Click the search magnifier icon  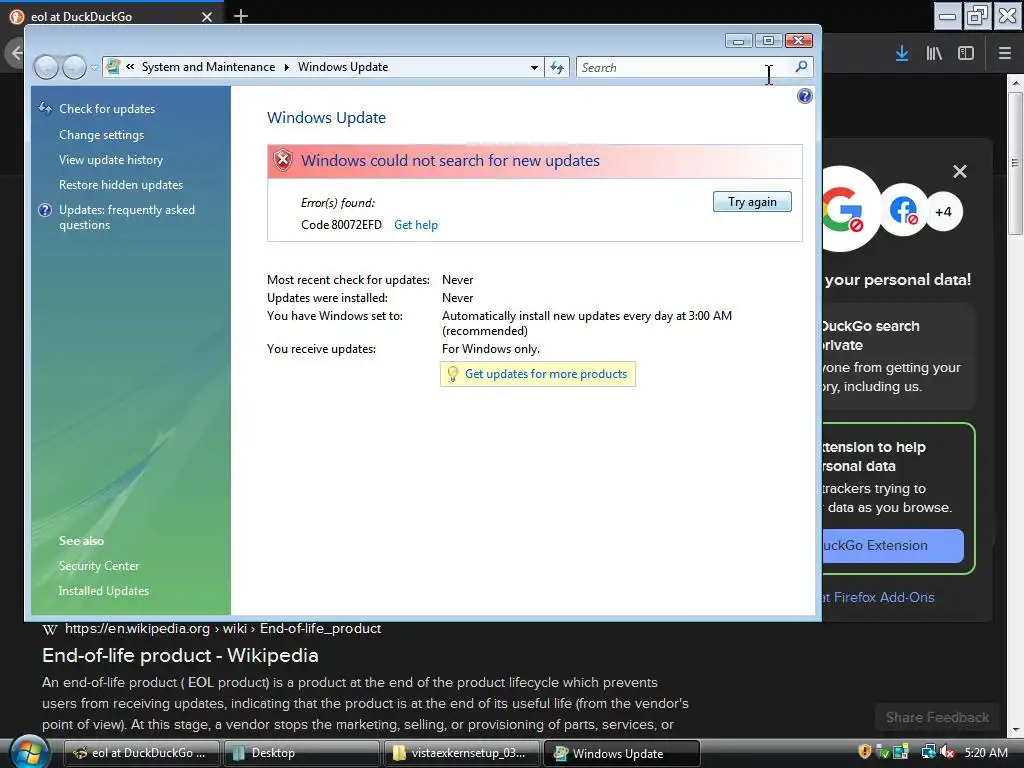click(801, 67)
